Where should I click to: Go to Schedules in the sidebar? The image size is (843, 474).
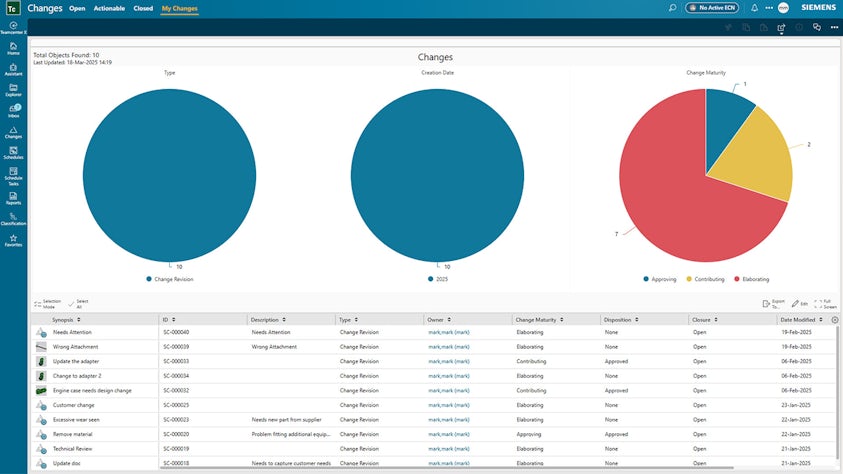(x=13, y=153)
